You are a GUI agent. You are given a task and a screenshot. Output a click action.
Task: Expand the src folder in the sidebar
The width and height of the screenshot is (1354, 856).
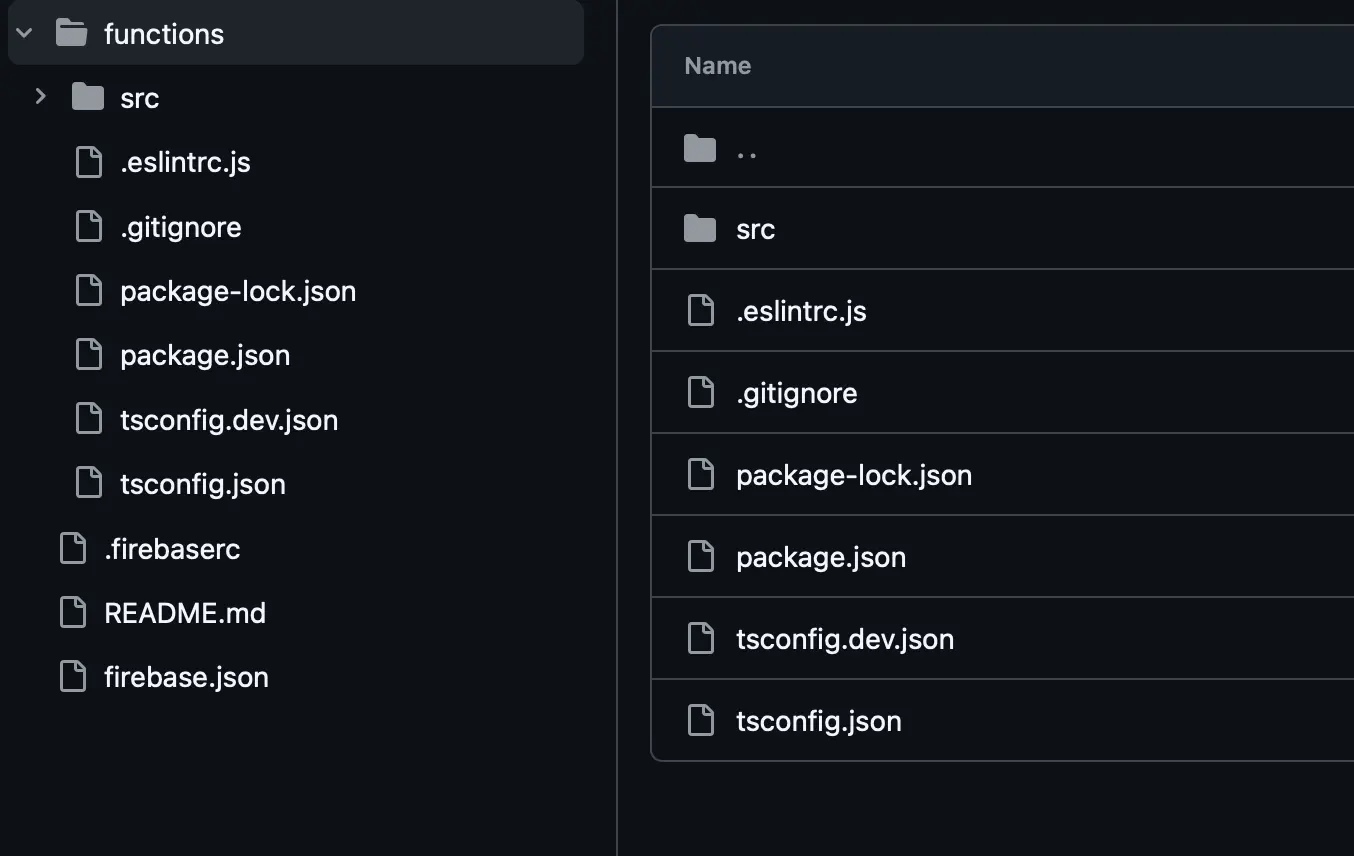[39, 97]
